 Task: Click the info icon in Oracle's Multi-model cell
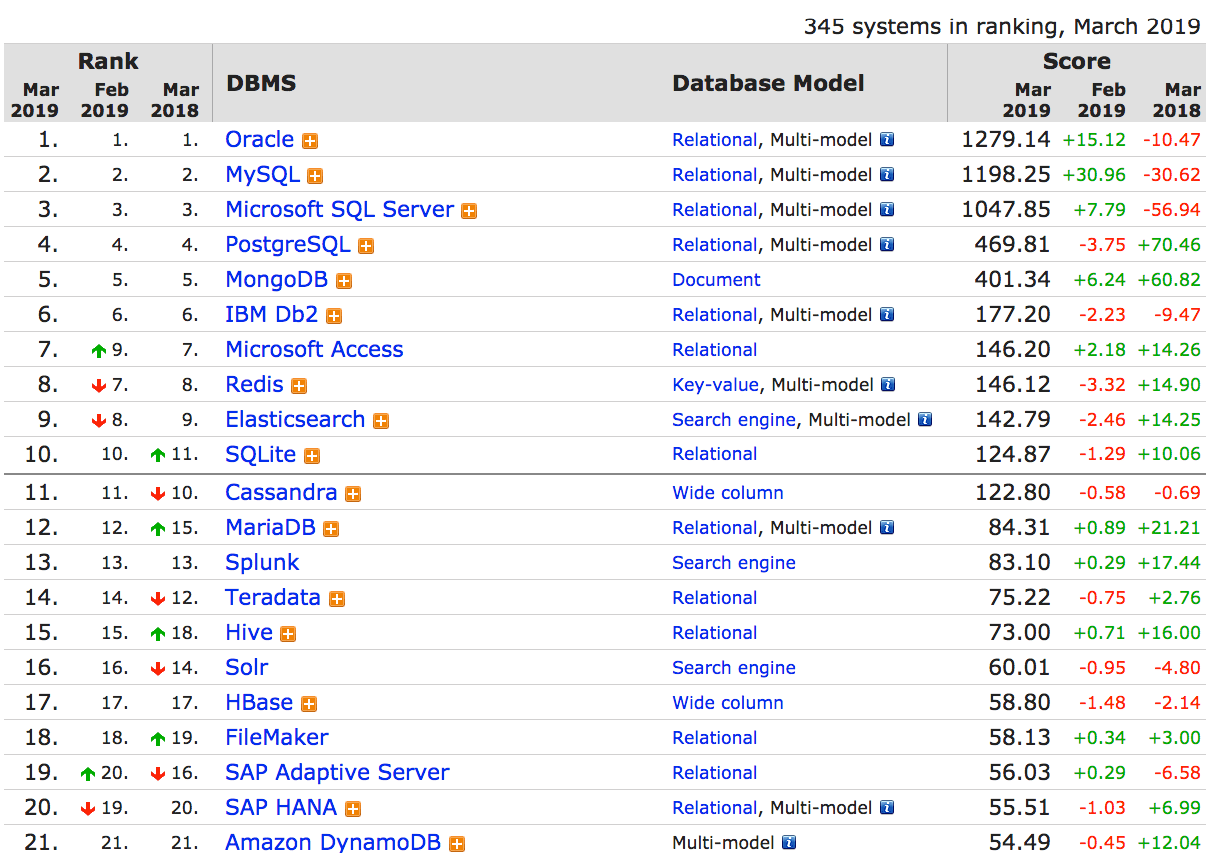(887, 140)
